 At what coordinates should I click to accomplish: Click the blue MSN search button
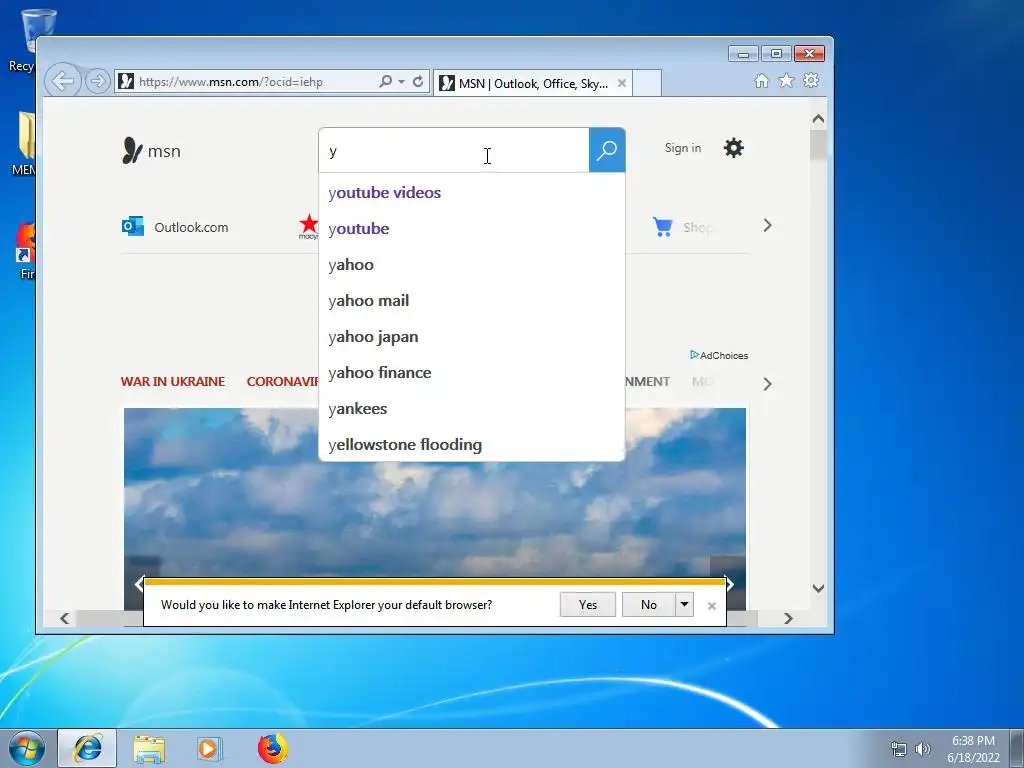click(x=607, y=151)
